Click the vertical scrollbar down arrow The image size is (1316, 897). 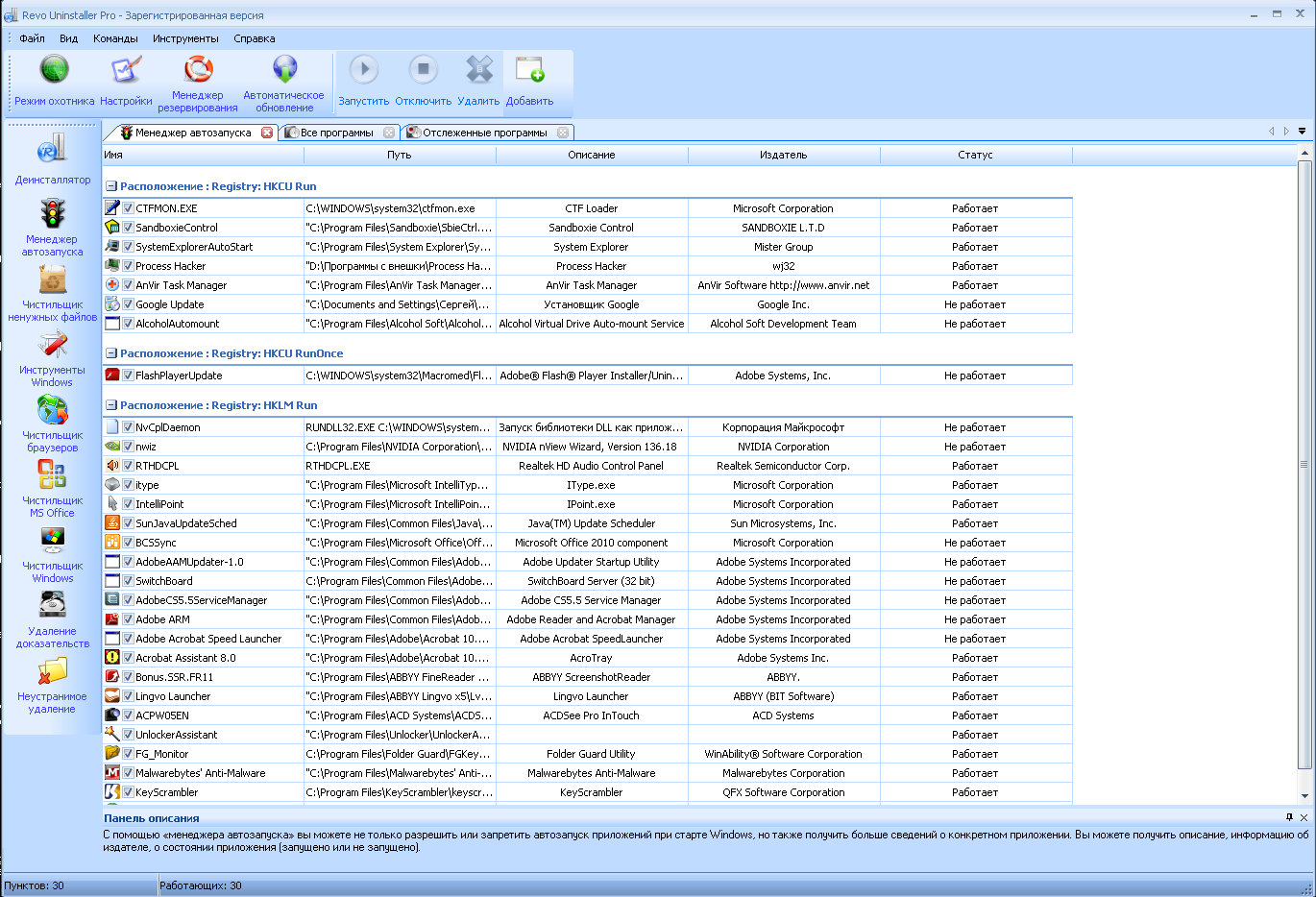[x=1304, y=796]
